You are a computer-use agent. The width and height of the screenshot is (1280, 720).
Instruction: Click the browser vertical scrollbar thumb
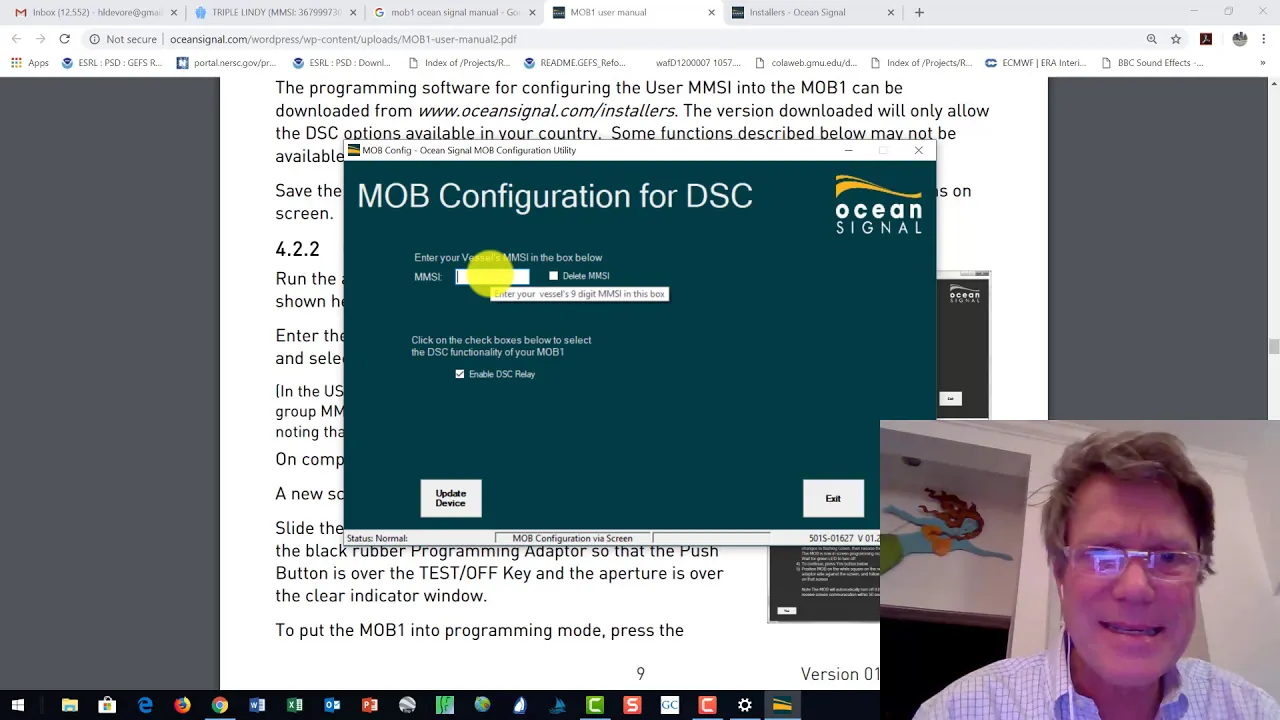coord(1274,347)
